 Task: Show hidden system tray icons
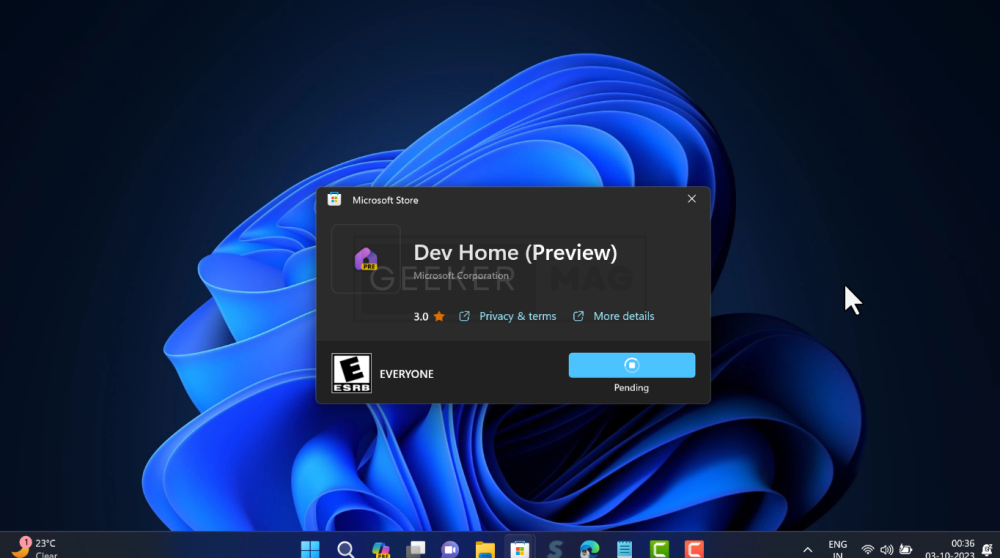[x=807, y=550]
